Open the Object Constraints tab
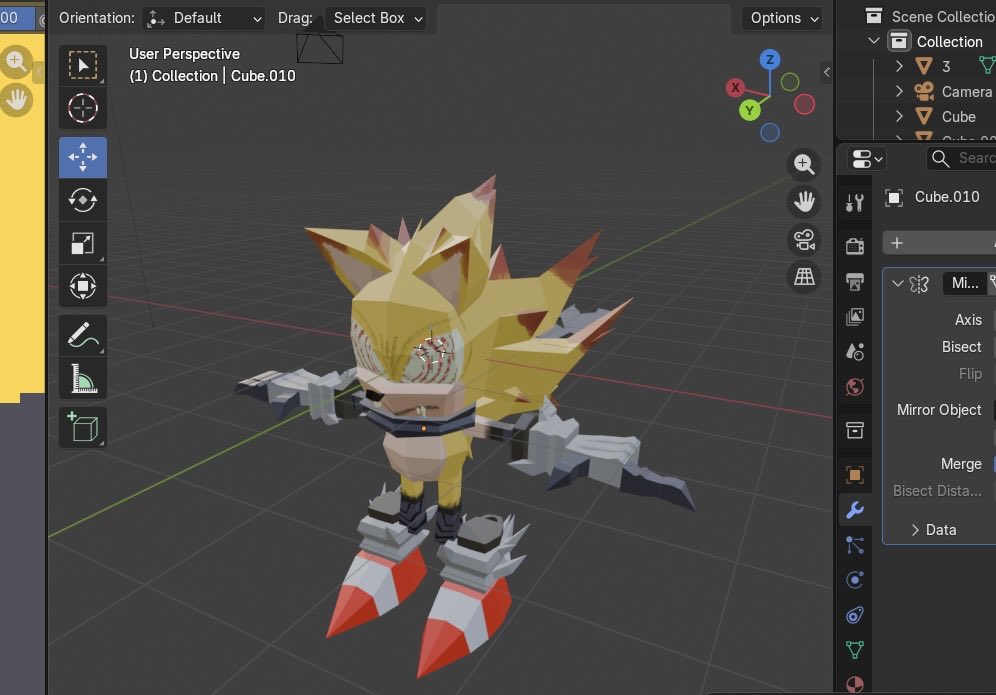 pos(855,614)
